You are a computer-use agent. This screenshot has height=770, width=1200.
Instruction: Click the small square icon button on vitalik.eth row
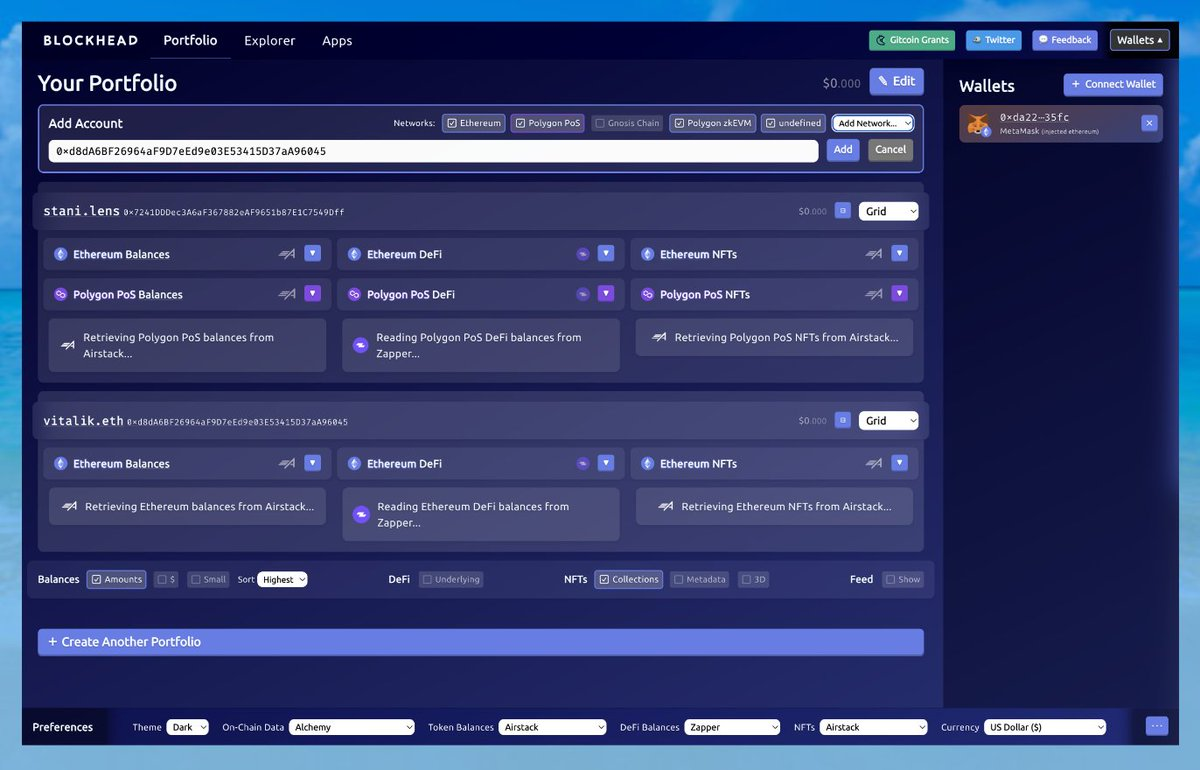pos(843,420)
